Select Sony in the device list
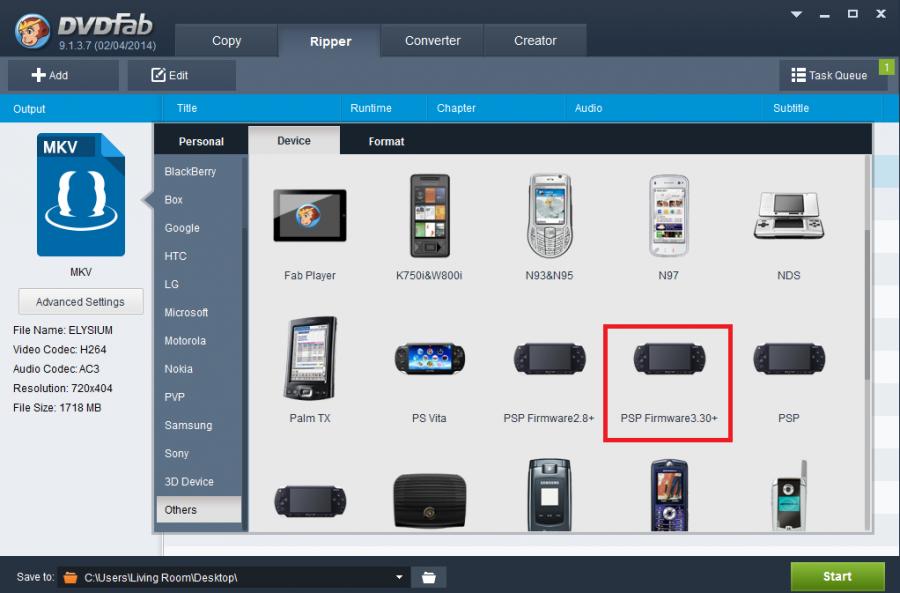The height and width of the screenshot is (593, 900). (x=199, y=454)
